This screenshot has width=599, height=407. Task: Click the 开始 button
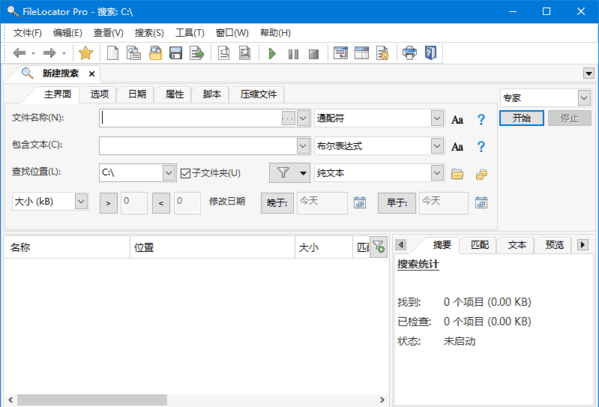coord(521,118)
